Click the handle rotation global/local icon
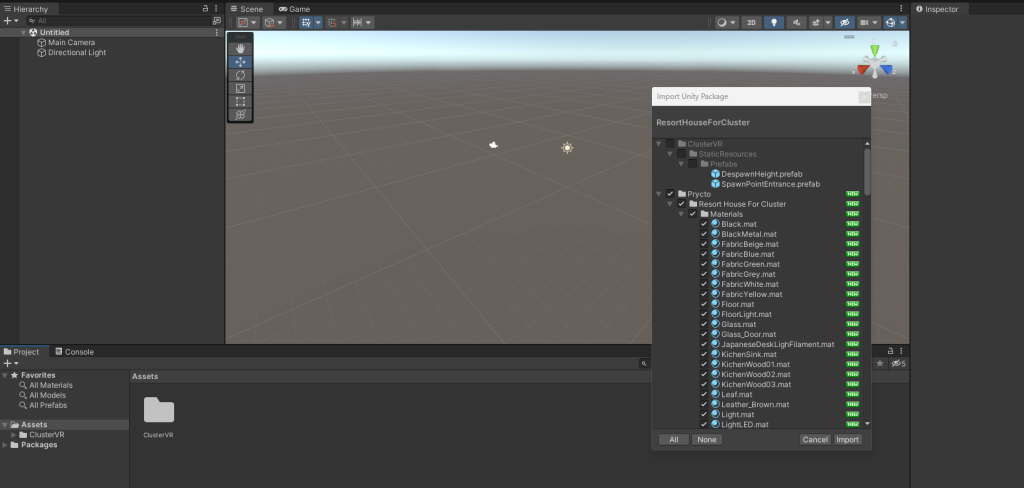 pyautogui.click(x=269, y=22)
